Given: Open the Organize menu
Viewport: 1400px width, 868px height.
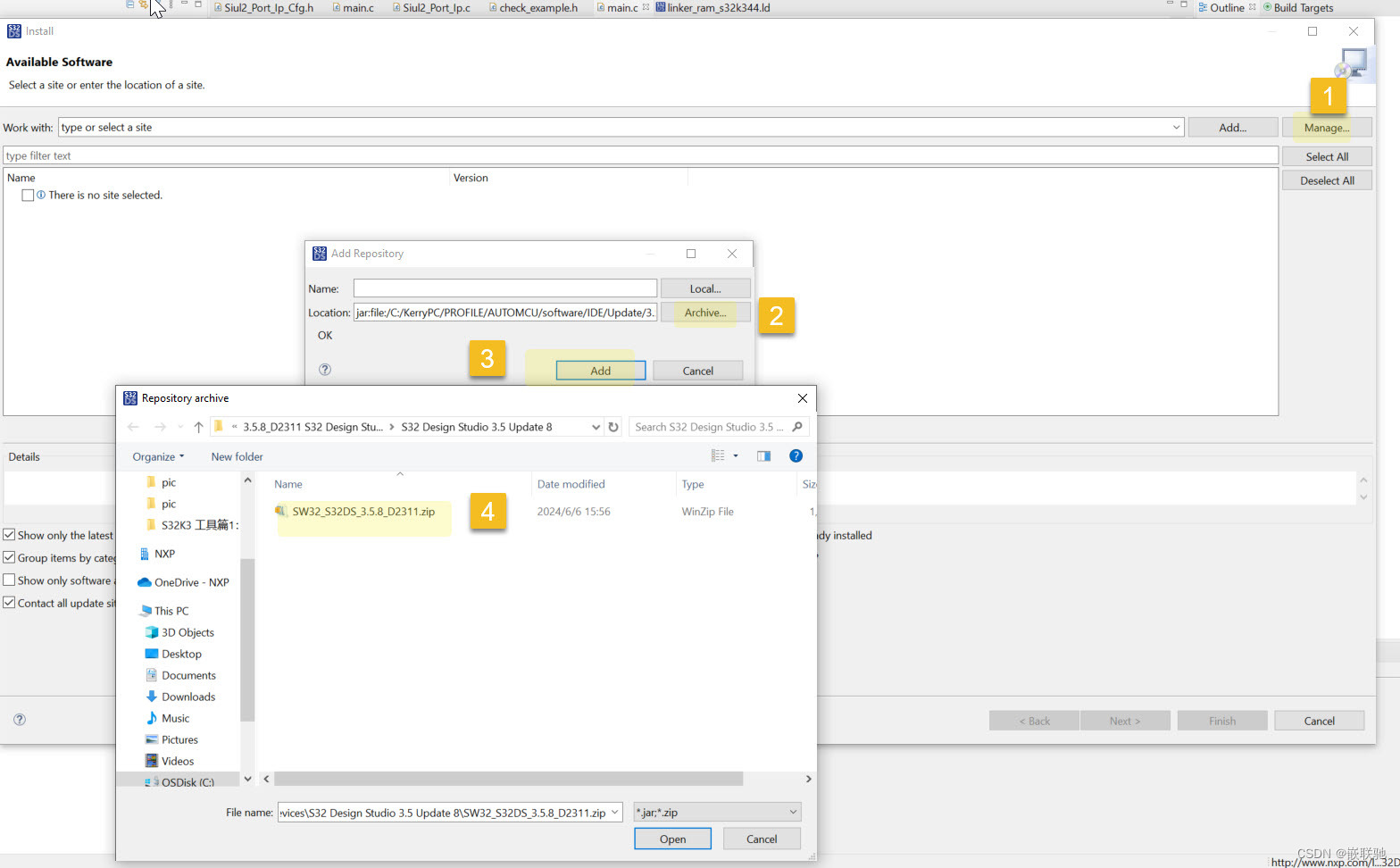Looking at the screenshot, I should click(x=158, y=456).
